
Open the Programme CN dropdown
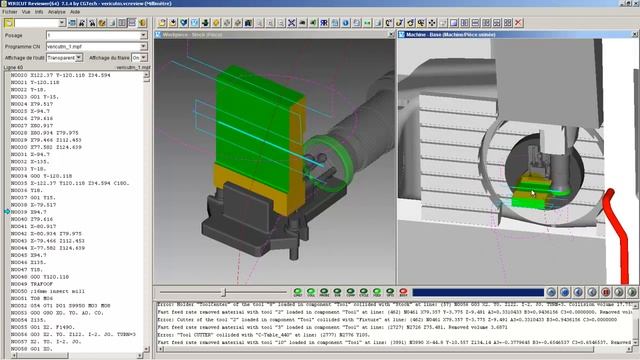143,47
